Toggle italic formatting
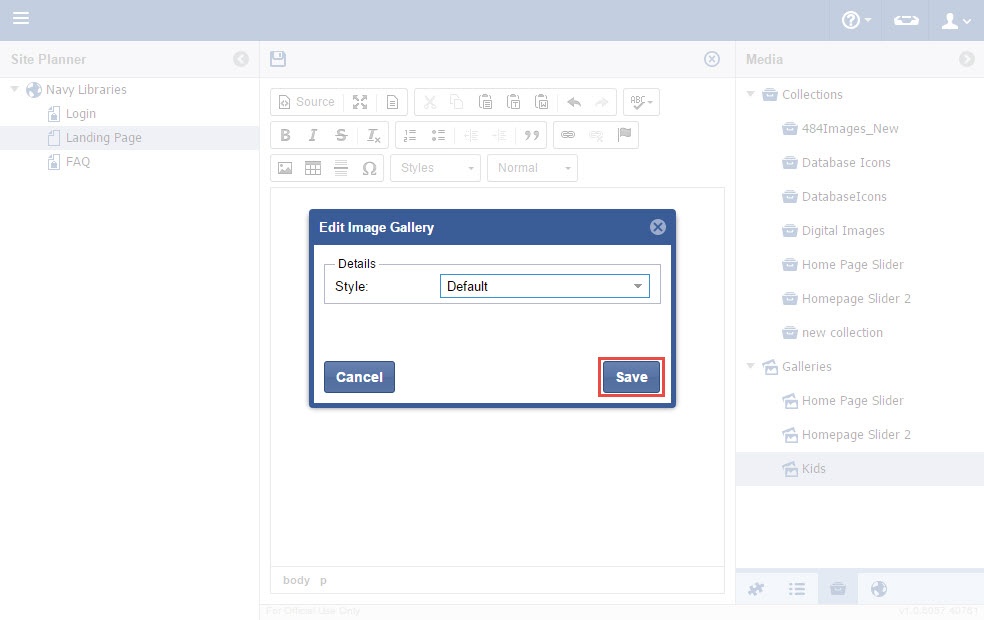 (x=313, y=135)
